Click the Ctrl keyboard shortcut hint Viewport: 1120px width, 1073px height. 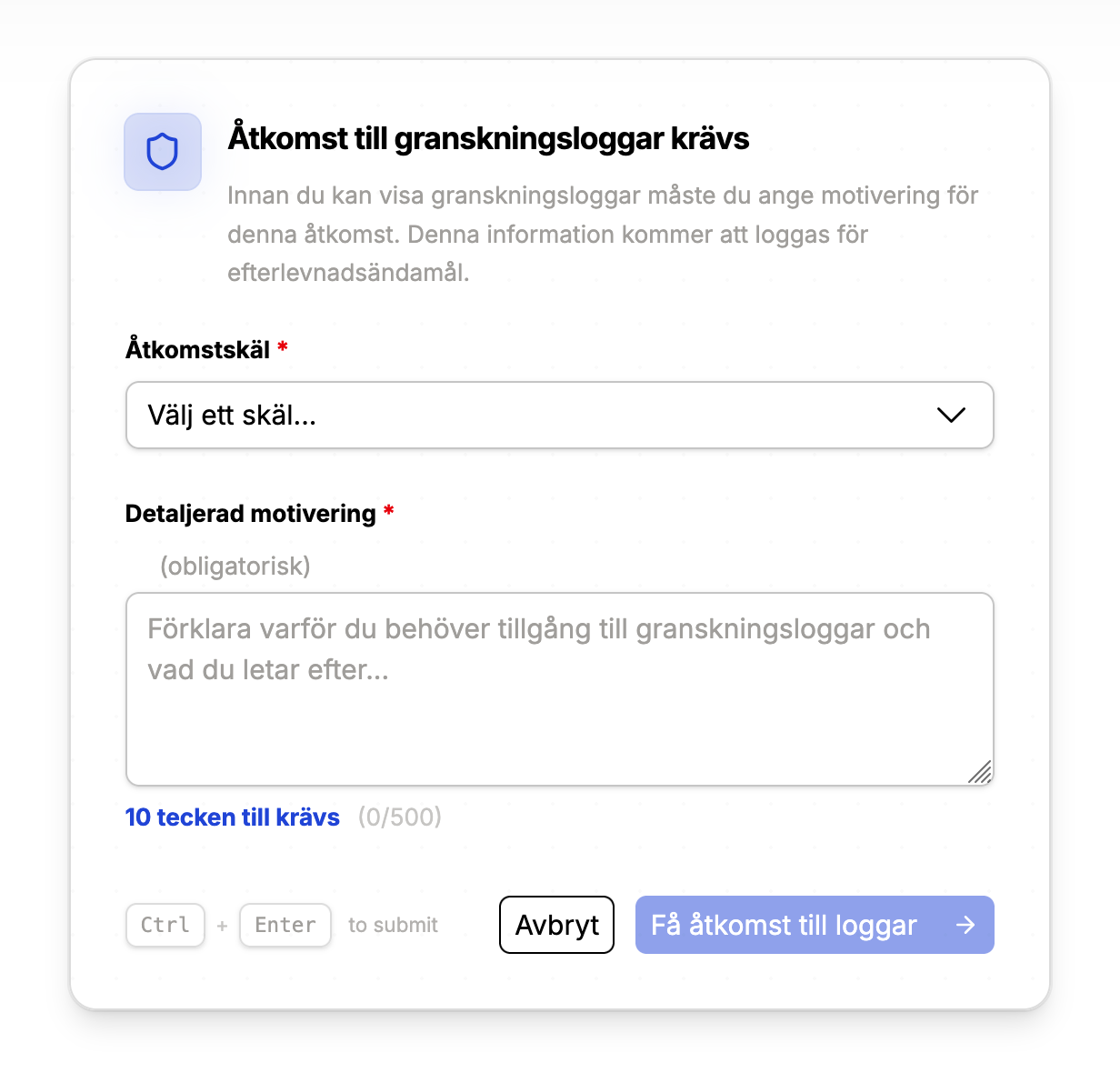coord(165,925)
